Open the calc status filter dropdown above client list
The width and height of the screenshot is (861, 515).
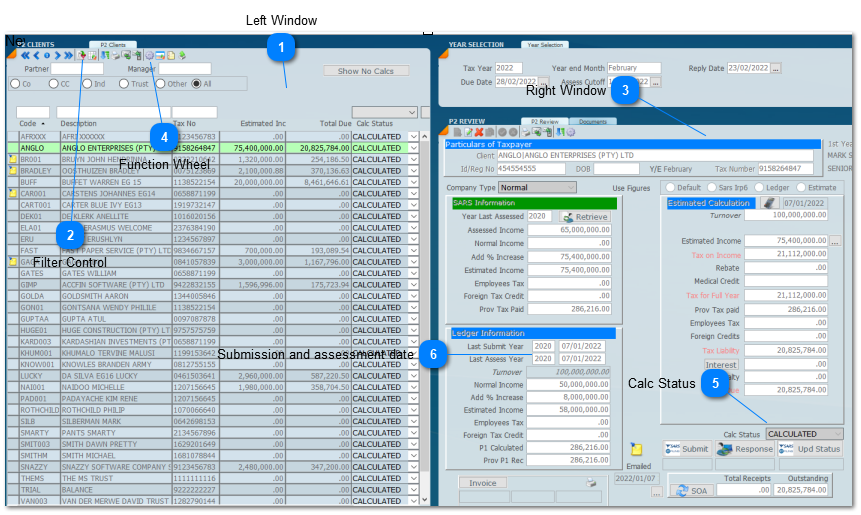(384, 113)
